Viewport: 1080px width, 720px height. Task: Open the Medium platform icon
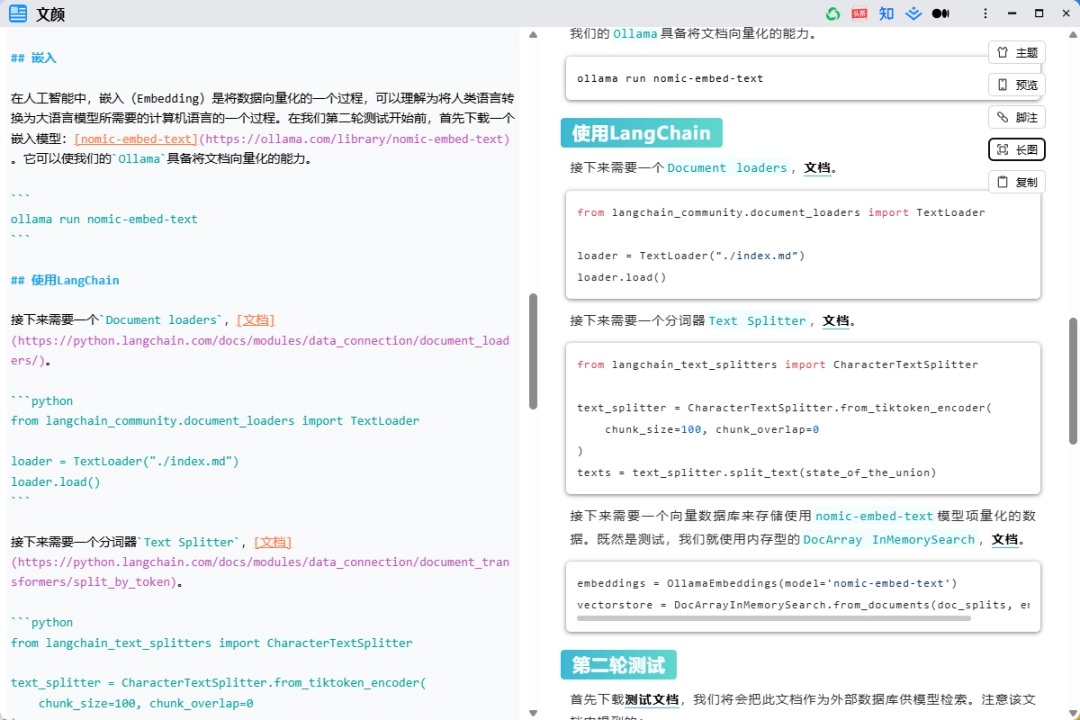[940, 14]
